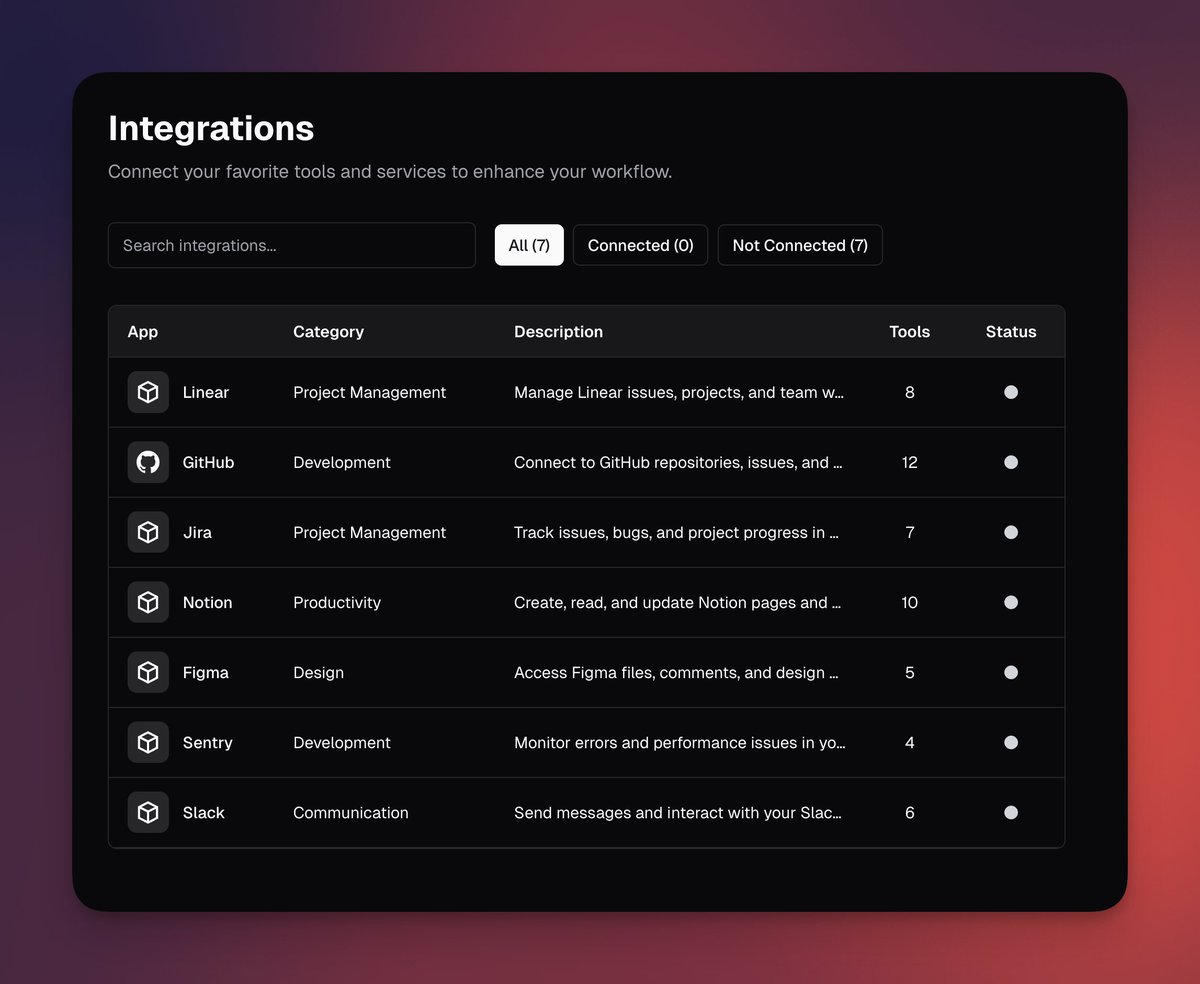Click the Description column header

coord(558,331)
